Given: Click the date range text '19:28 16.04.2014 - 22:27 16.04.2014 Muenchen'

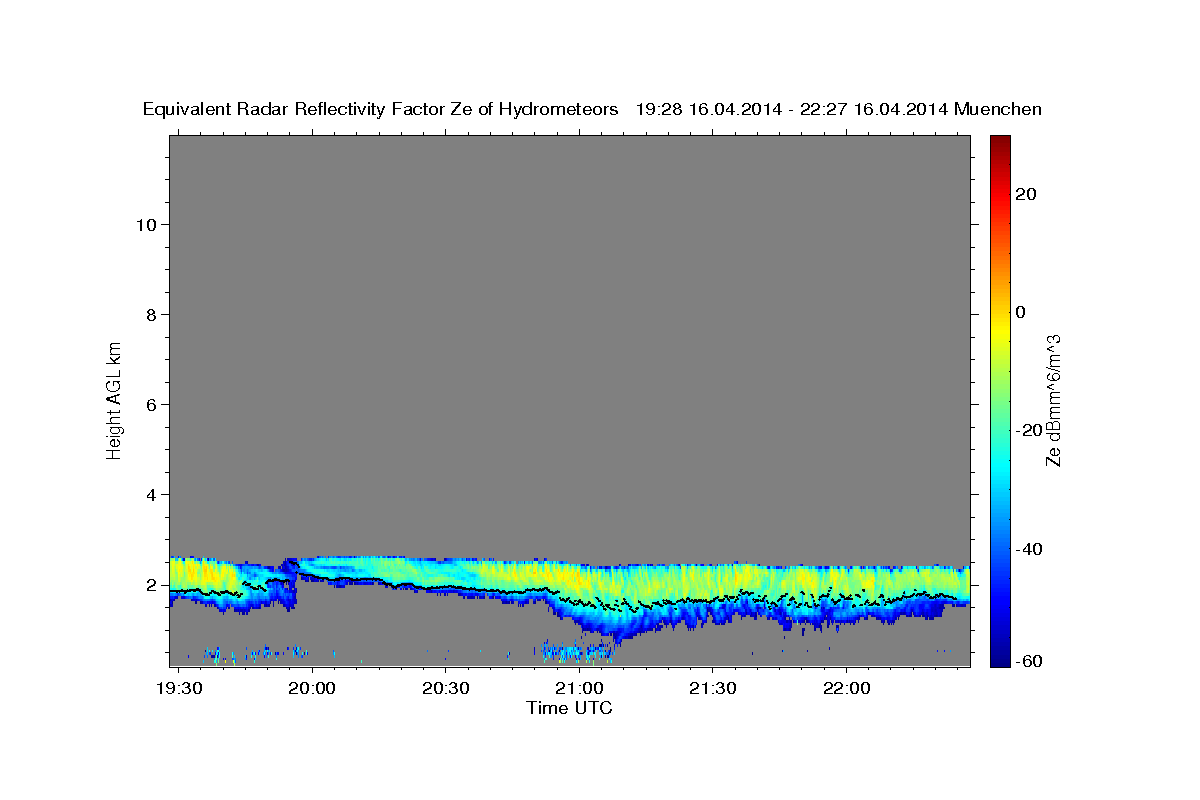Looking at the screenshot, I should click(838, 110).
